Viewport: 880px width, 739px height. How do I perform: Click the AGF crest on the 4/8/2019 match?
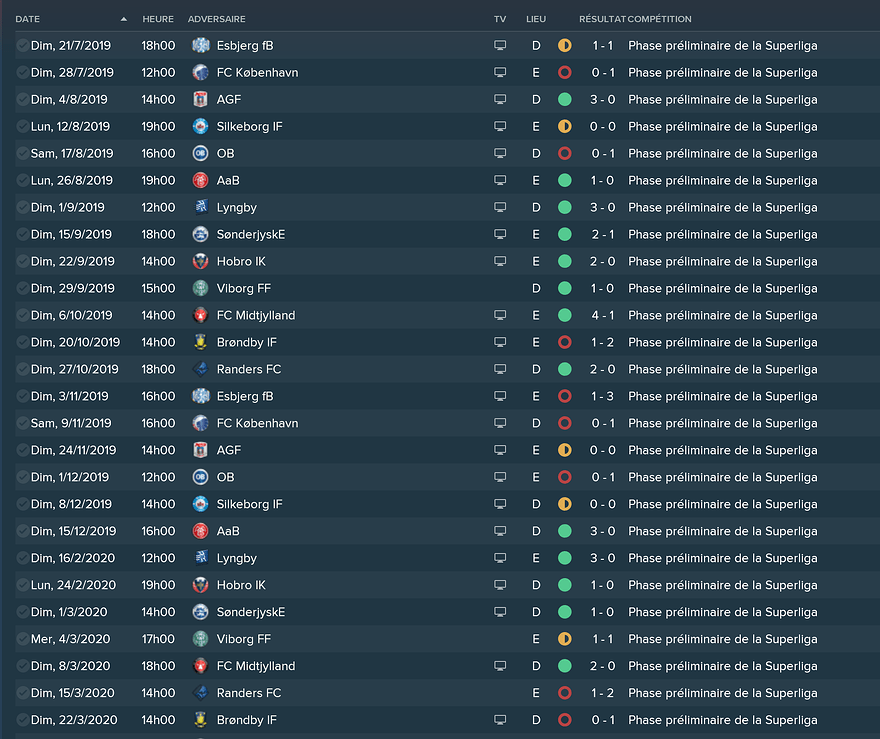200,99
